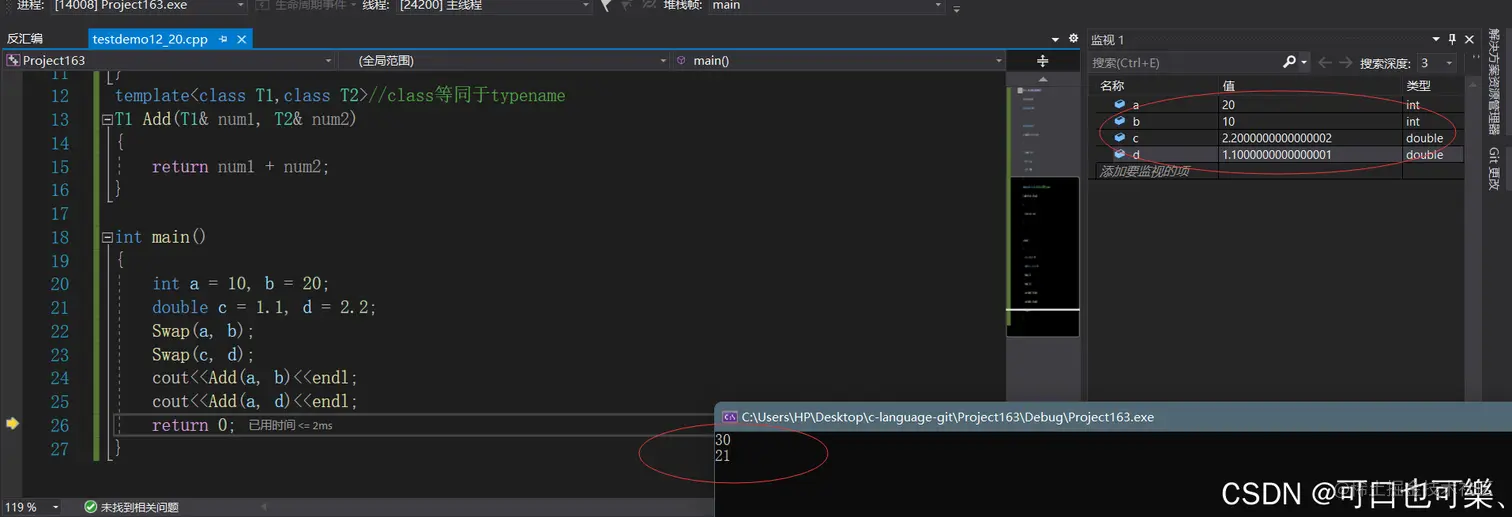
Task: Click the value 1.1000000000000001 cell
Action: [1276, 155]
